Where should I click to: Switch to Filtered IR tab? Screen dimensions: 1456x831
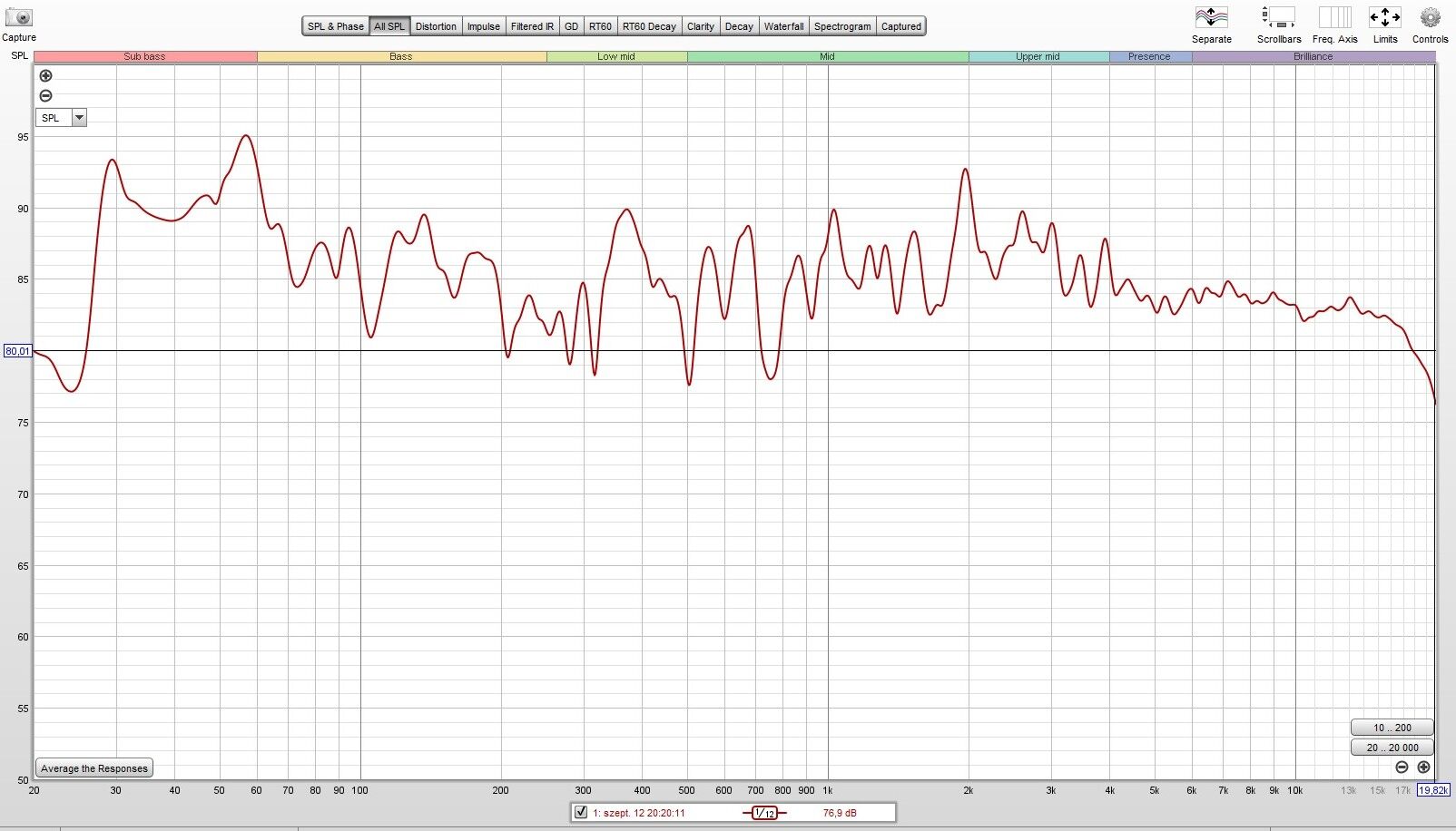(x=532, y=26)
